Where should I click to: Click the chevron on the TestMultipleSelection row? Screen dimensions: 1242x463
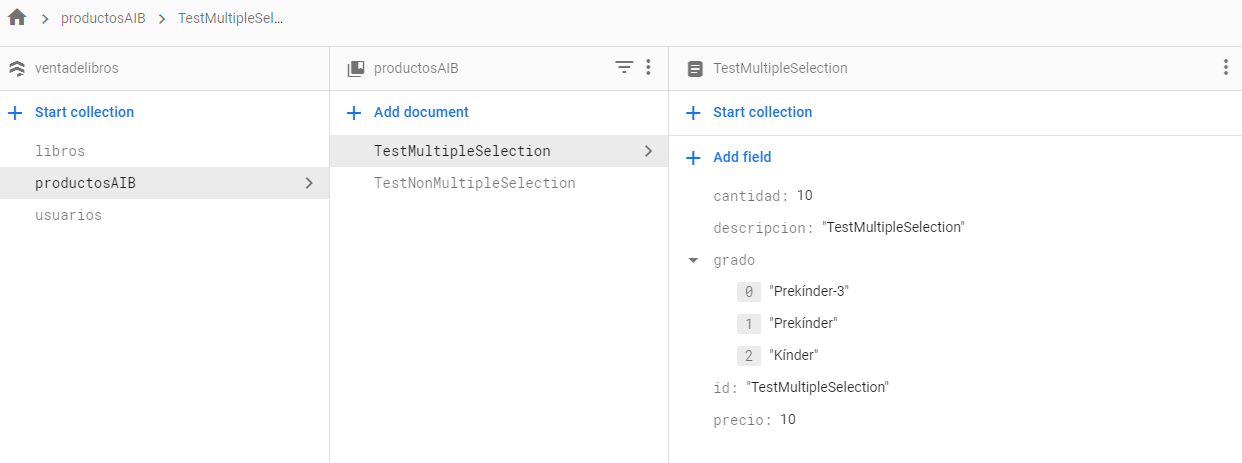(x=648, y=151)
